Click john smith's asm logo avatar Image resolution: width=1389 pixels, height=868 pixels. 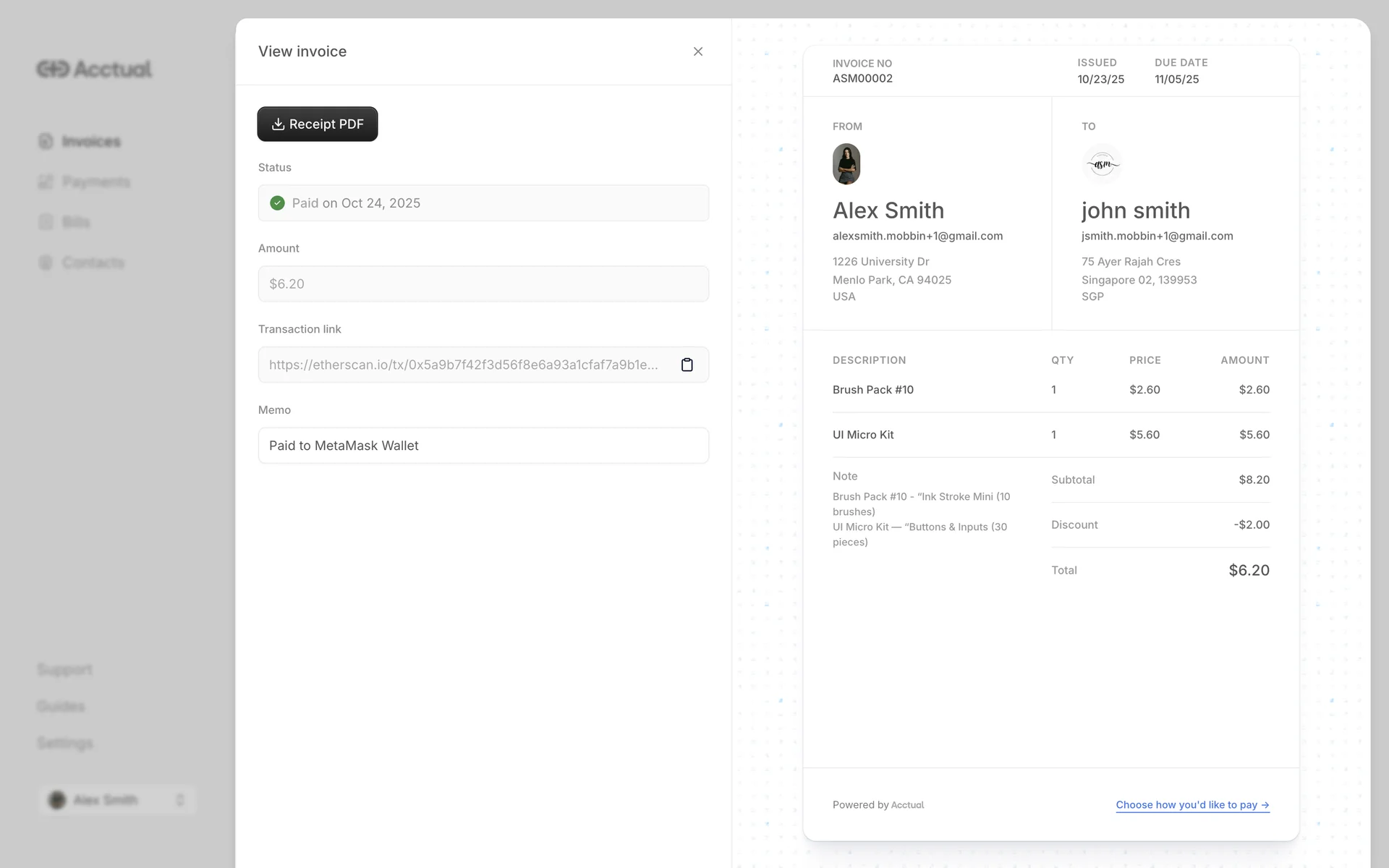click(1101, 163)
